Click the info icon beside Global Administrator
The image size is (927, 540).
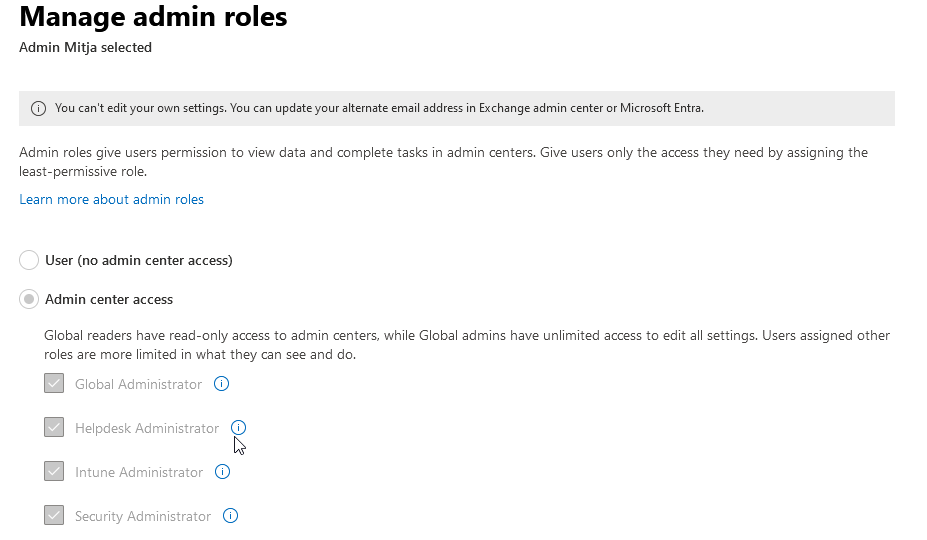[222, 384]
